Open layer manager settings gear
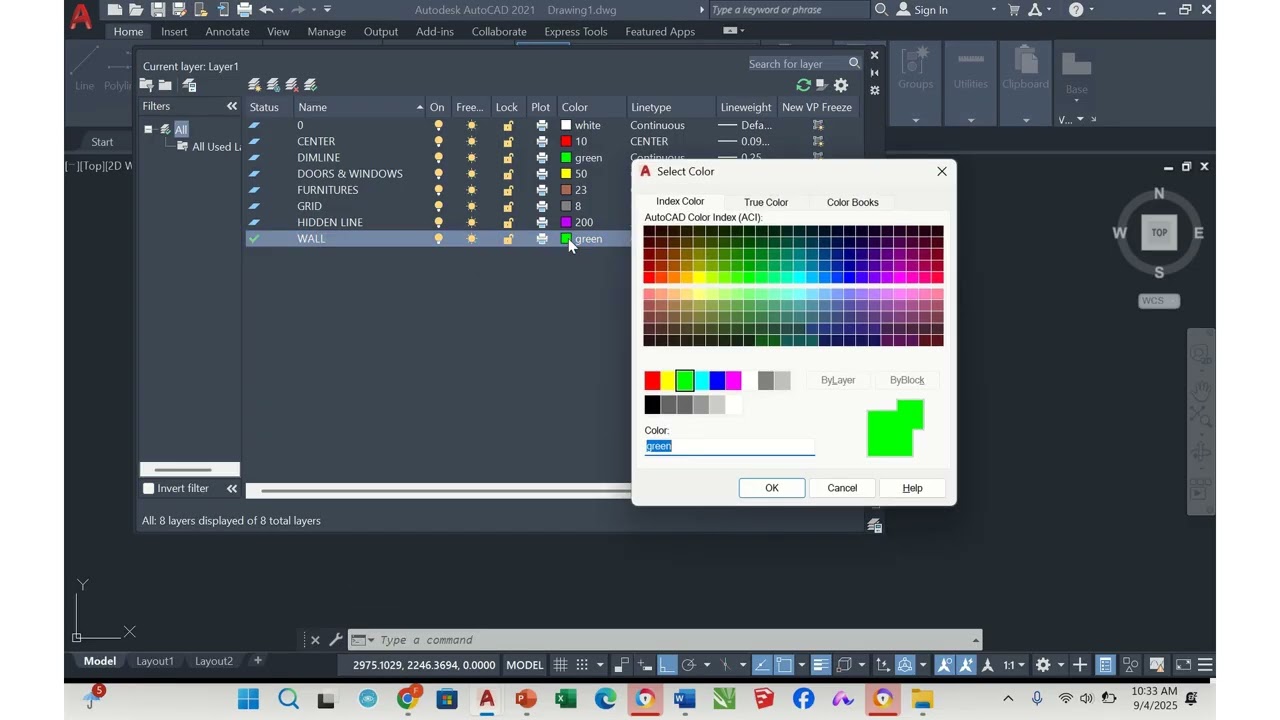 click(841, 86)
